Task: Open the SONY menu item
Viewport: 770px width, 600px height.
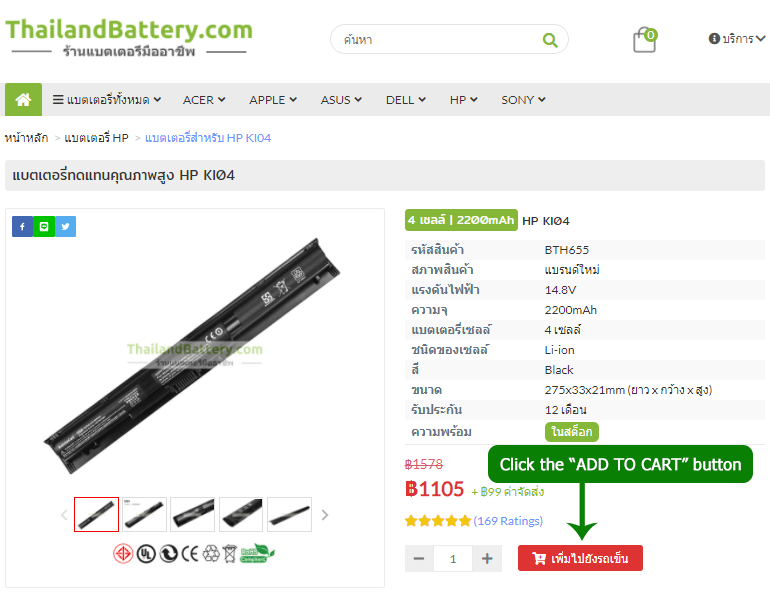Action: coord(523,100)
